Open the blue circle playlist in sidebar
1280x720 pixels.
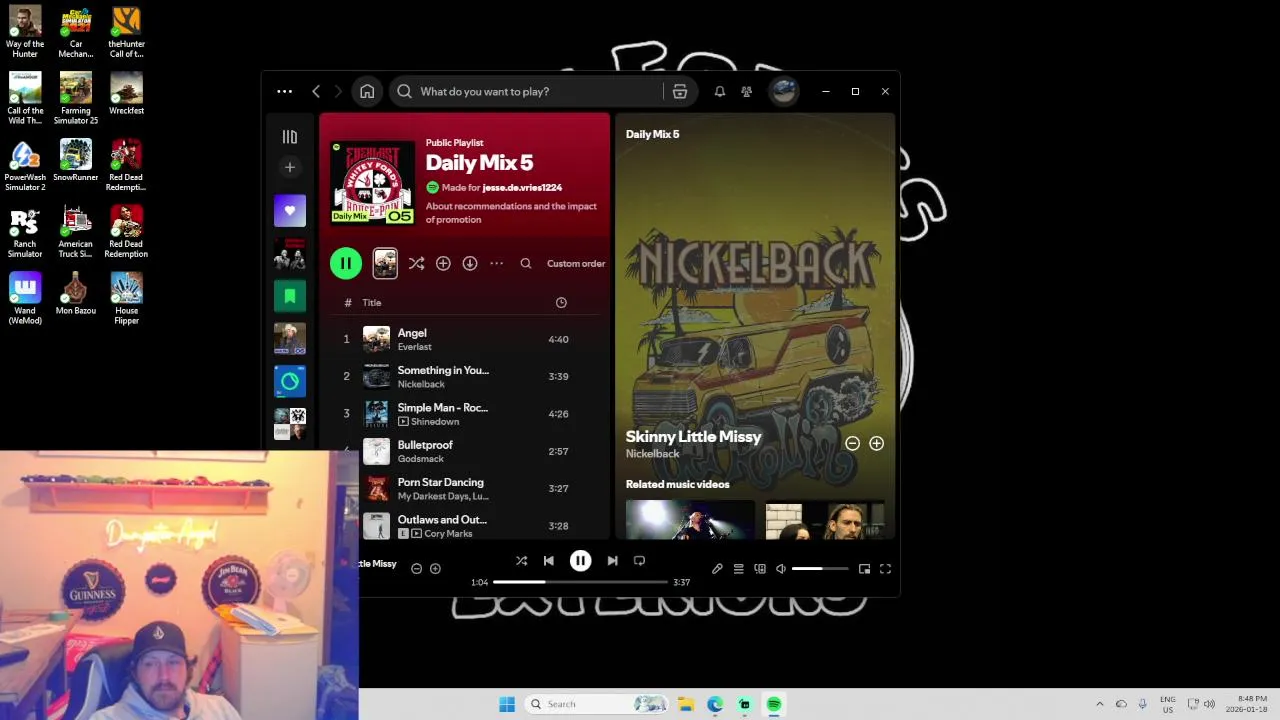tap(290, 381)
